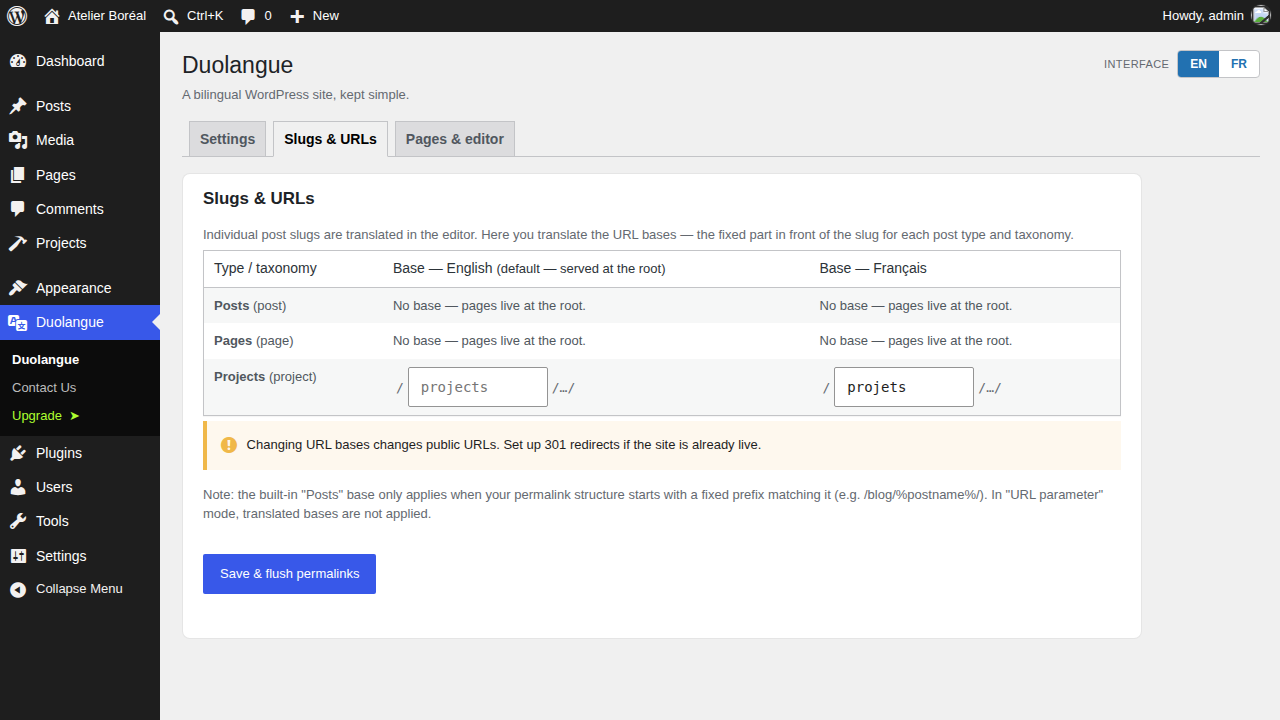Click Save & flush permalinks button

pos(289,574)
